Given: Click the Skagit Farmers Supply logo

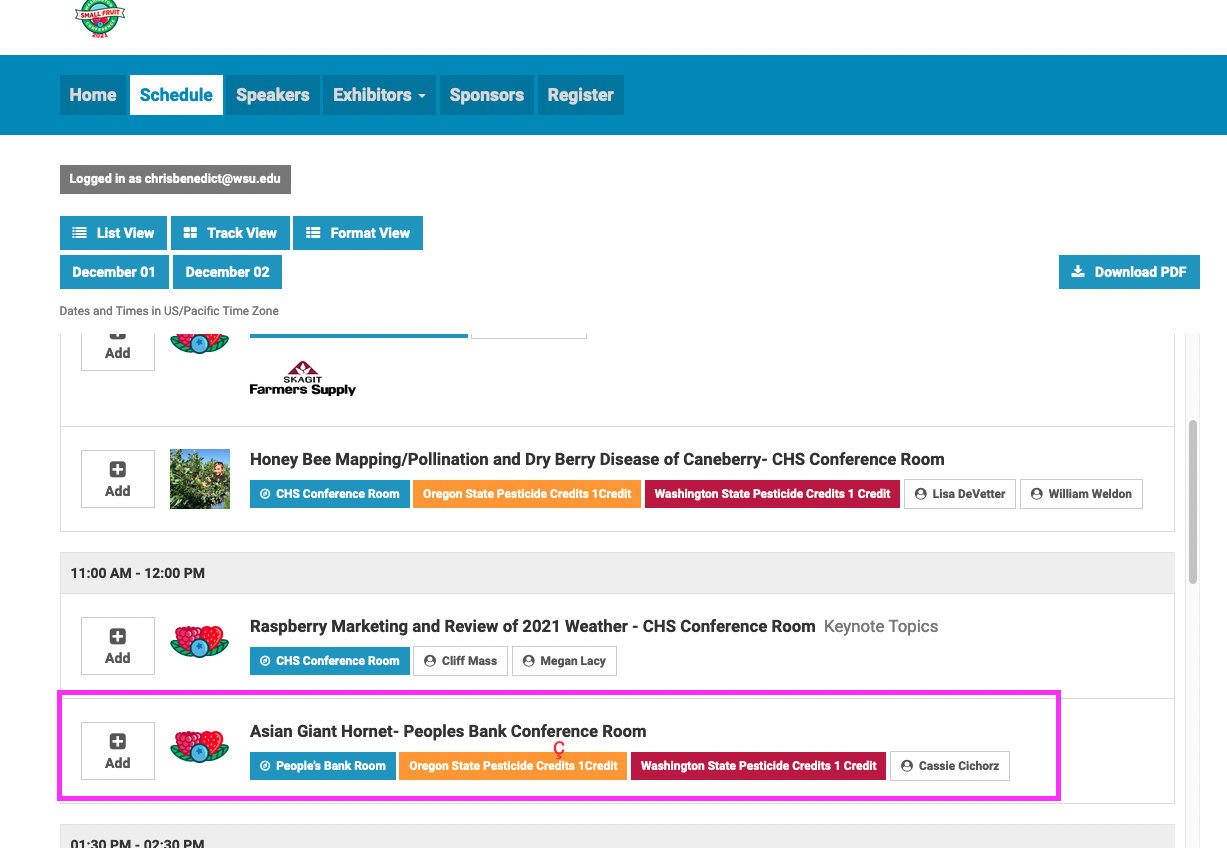Looking at the screenshot, I should (303, 379).
